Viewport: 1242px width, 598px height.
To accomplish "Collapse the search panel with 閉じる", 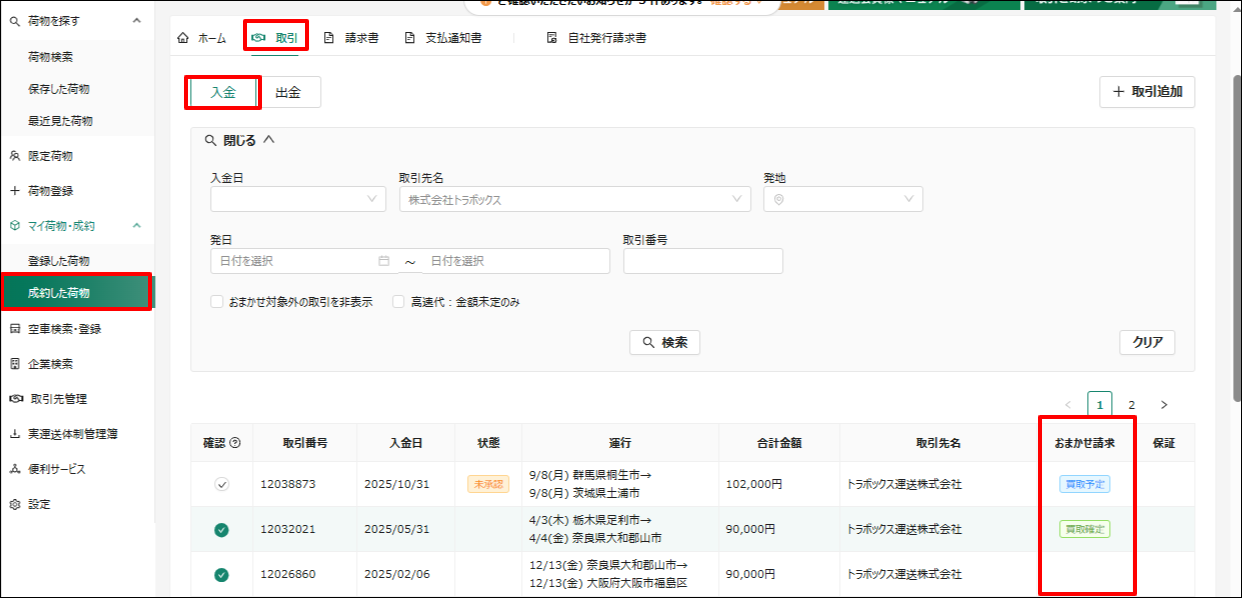I will click(x=240, y=141).
